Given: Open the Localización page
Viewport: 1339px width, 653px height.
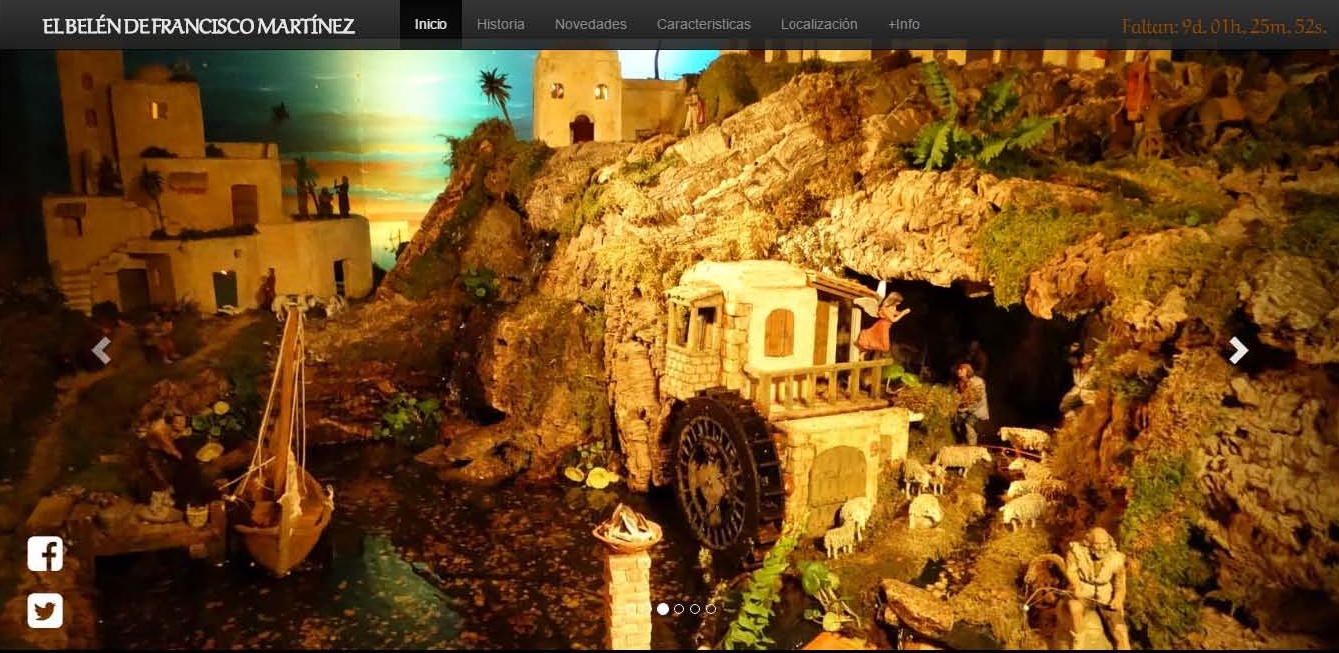Looking at the screenshot, I should point(818,24).
